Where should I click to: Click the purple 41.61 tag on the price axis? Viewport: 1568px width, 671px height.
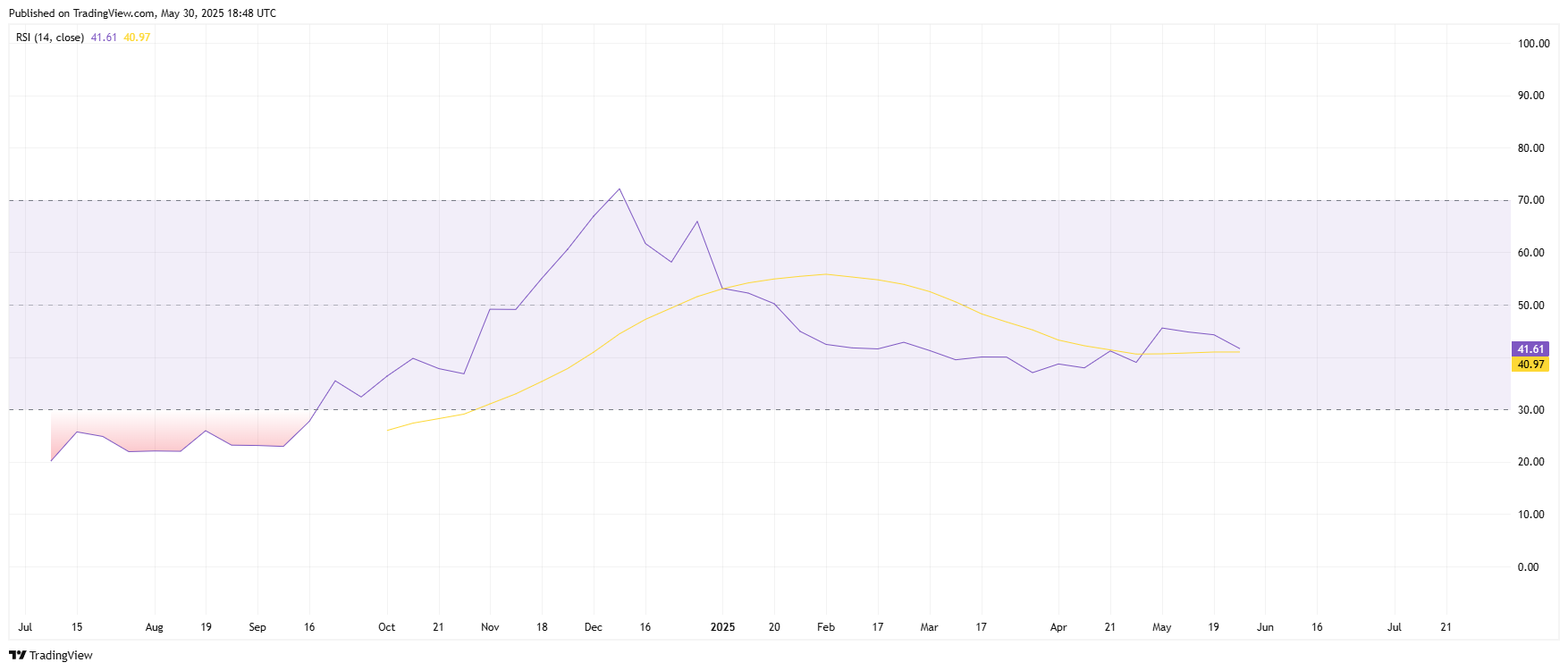coord(1530,349)
